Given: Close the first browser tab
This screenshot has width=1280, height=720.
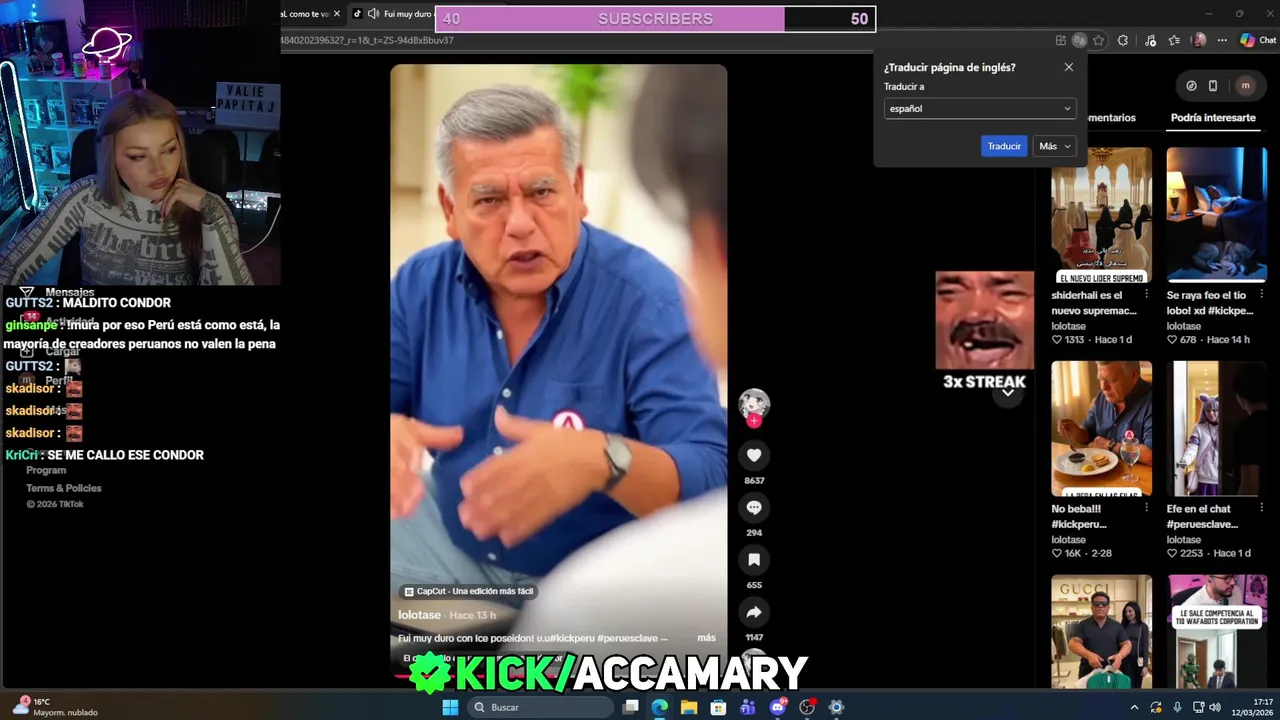Looking at the screenshot, I should (337, 14).
